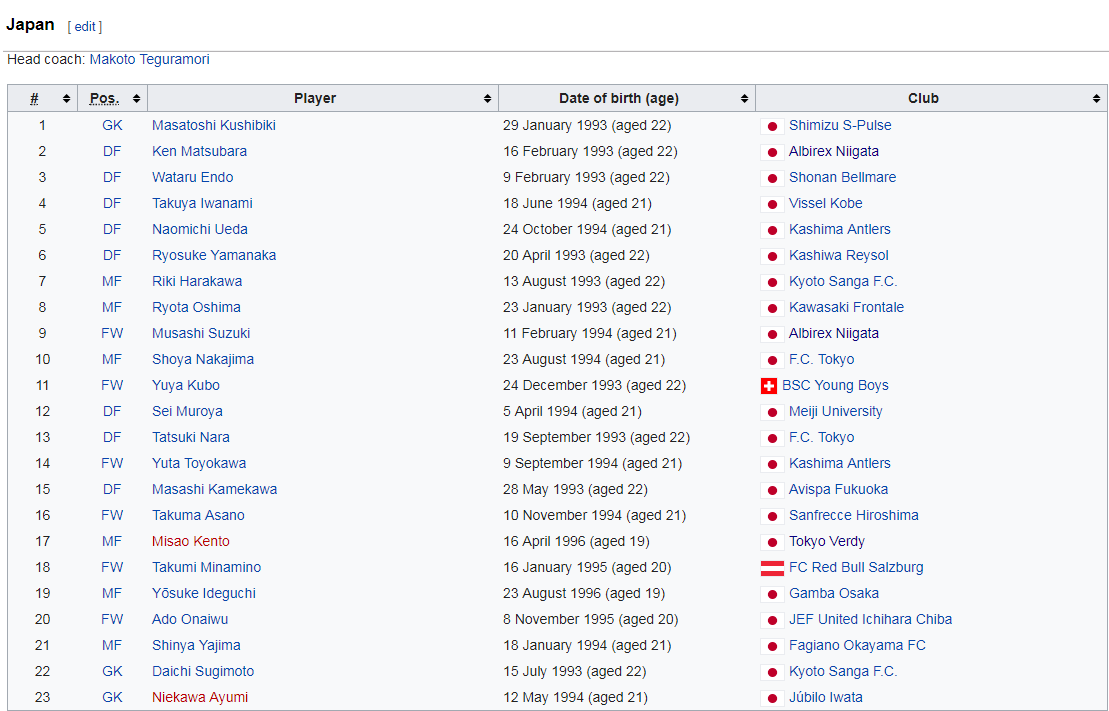Click Japan flag beside Avispa Fukuoka
This screenshot has width=1109, height=711.
[x=772, y=490]
